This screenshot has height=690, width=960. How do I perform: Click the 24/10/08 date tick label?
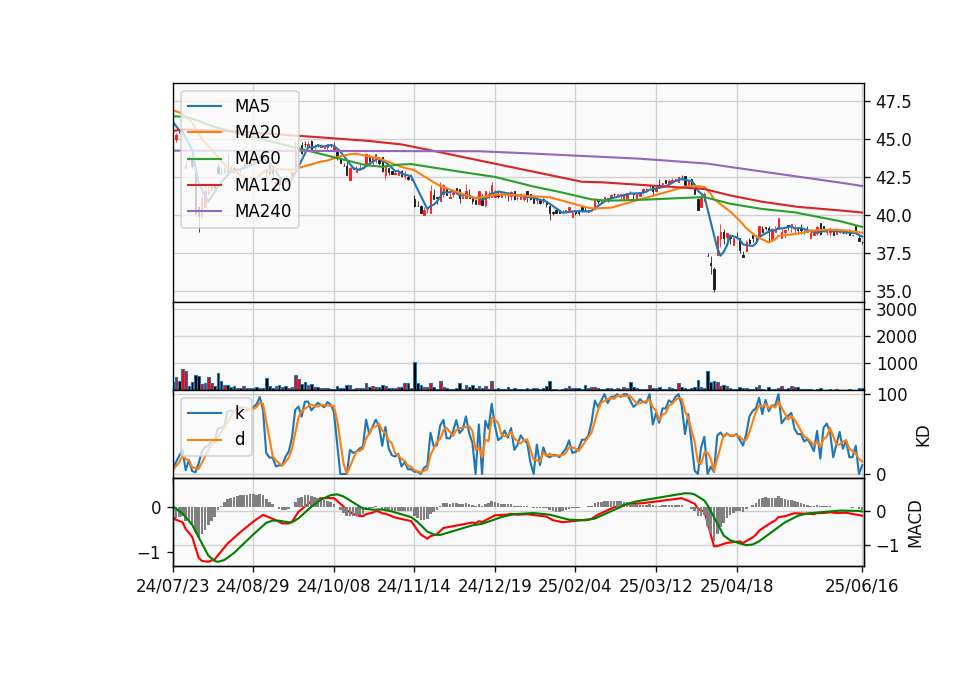click(x=334, y=586)
